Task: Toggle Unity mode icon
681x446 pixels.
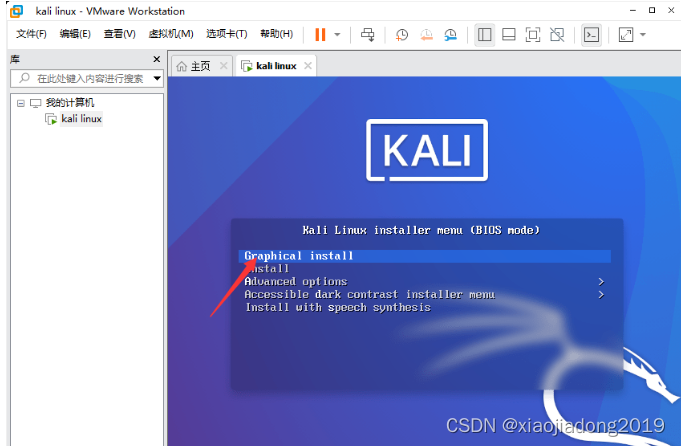Action: [x=557, y=35]
